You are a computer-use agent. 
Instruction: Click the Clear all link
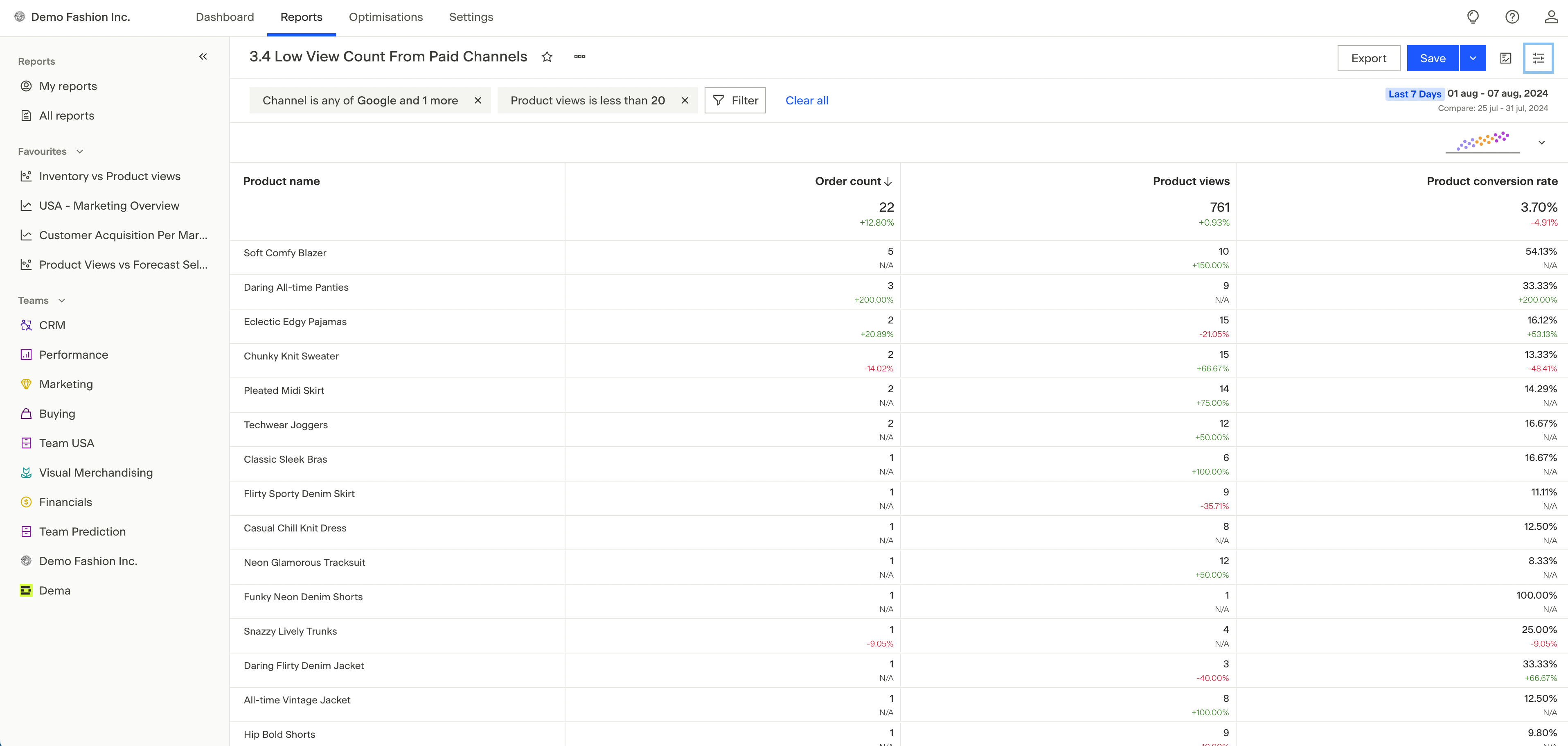pyautogui.click(x=807, y=100)
